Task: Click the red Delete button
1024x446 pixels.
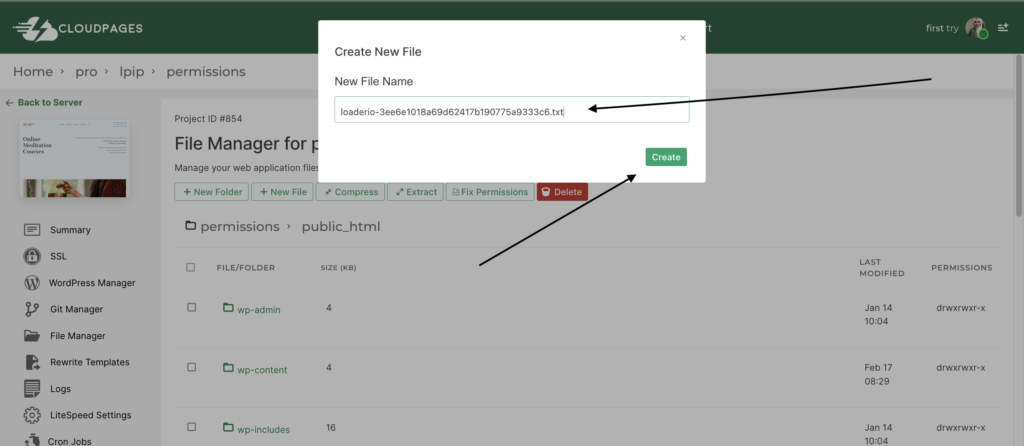Action: pyautogui.click(x=562, y=192)
